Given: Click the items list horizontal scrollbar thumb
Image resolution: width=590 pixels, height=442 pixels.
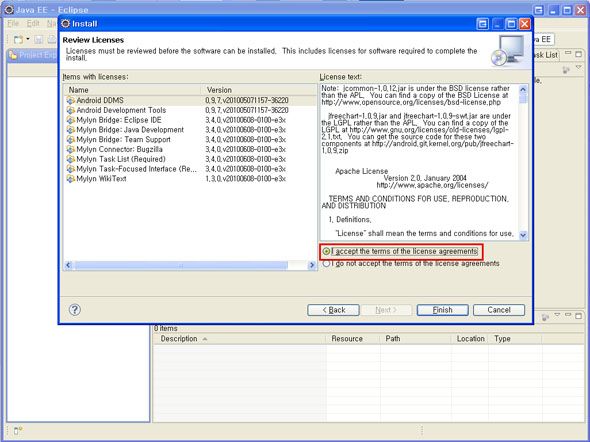Looking at the screenshot, I should coord(181,265).
